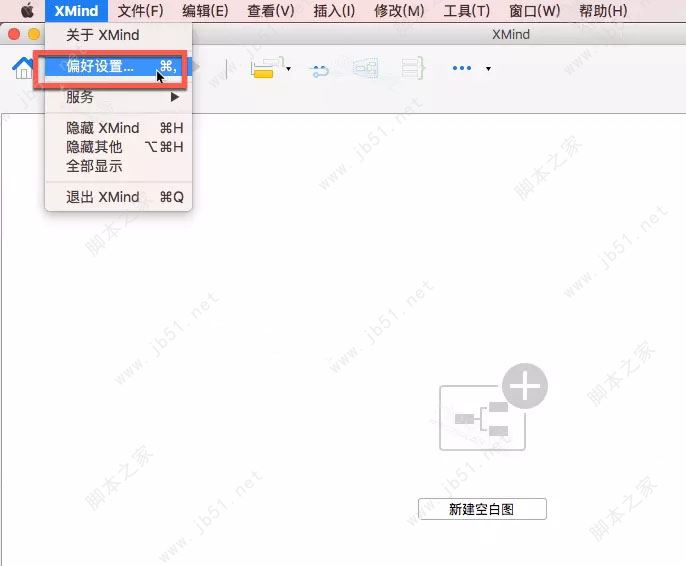This screenshot has width=686, height=566.
Task: Select 偏好设置... in the XMind menu
Action: 119,66
